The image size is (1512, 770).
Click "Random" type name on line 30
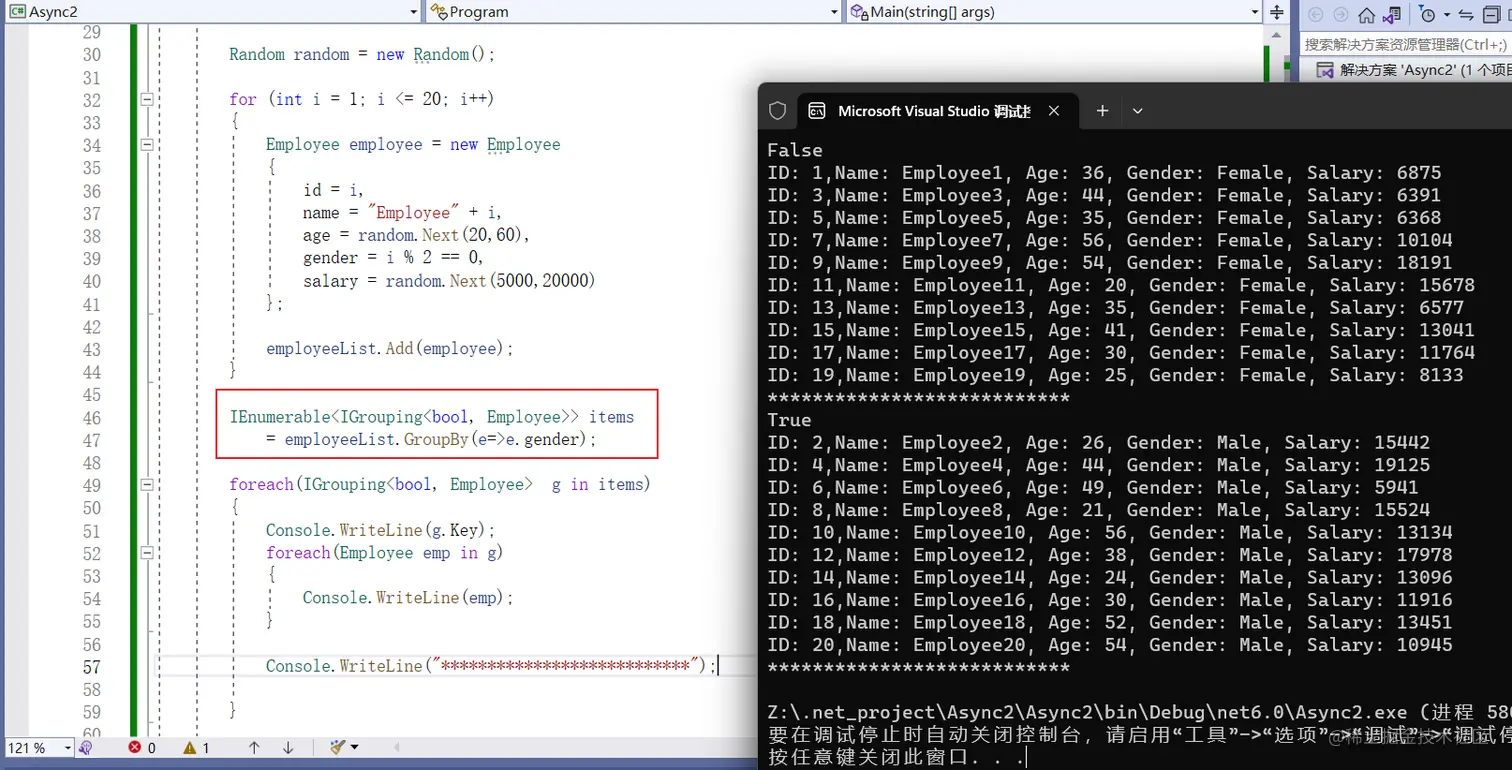pyautogui.click(x=257, y=54)
